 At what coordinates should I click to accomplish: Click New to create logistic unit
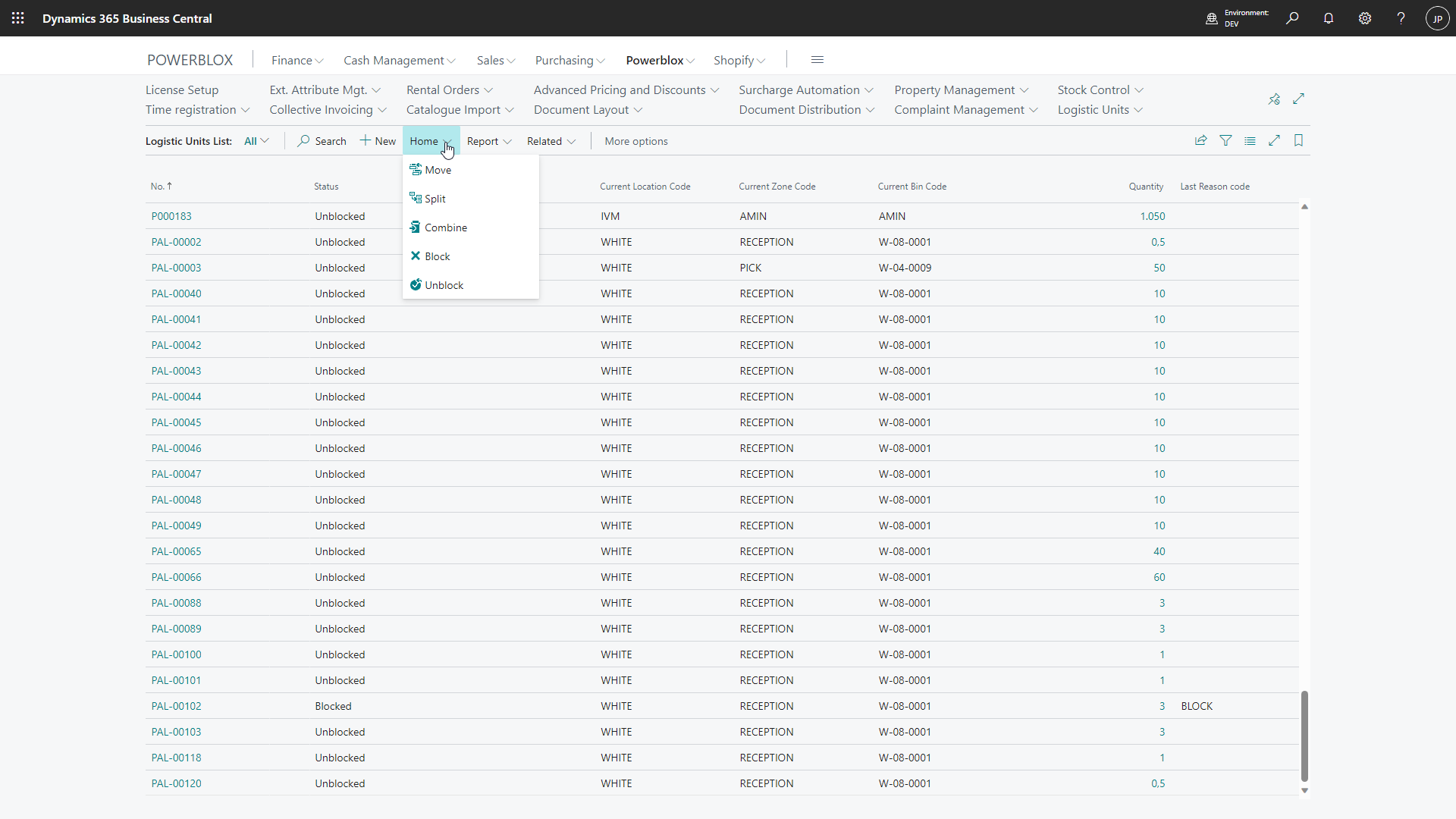tap(378, 141)
